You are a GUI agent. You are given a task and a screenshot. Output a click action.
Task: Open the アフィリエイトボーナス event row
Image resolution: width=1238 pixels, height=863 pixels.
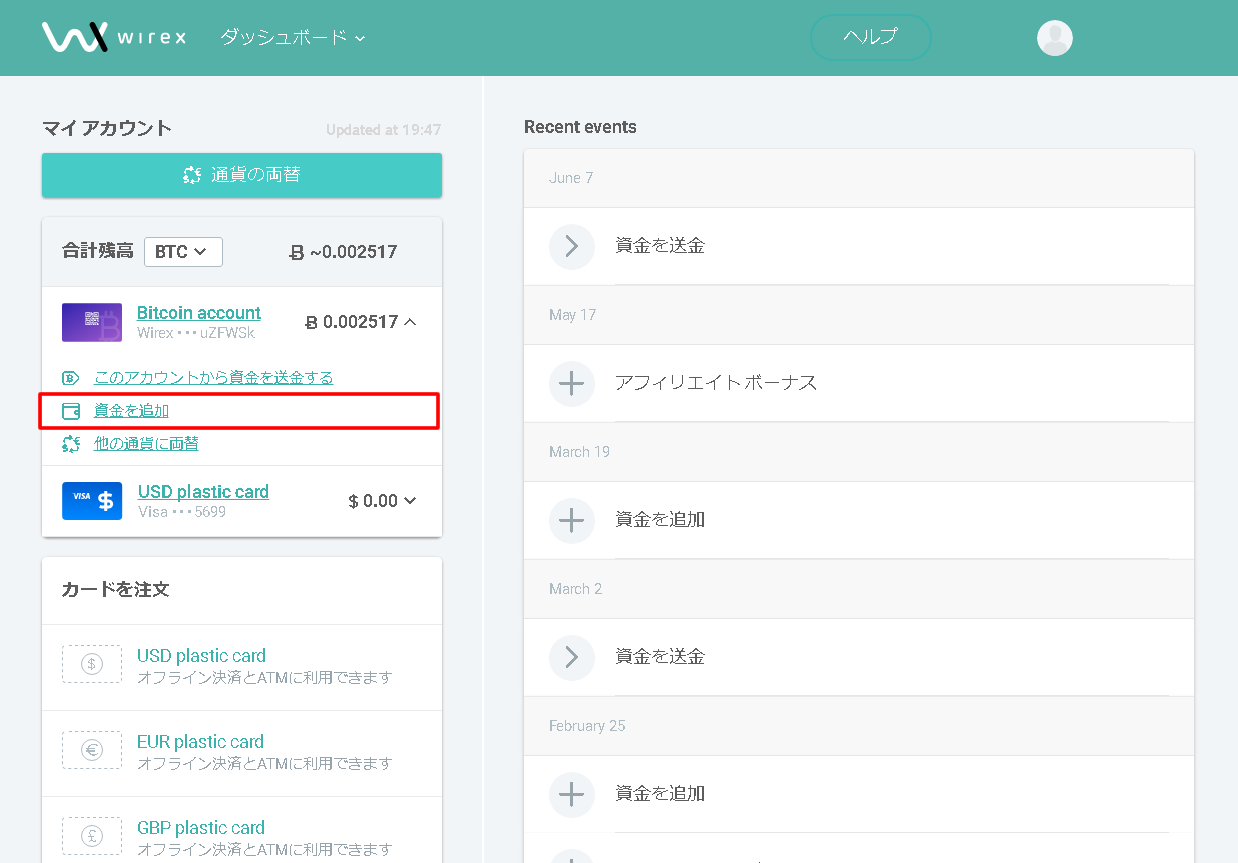(x=859, y=383)
